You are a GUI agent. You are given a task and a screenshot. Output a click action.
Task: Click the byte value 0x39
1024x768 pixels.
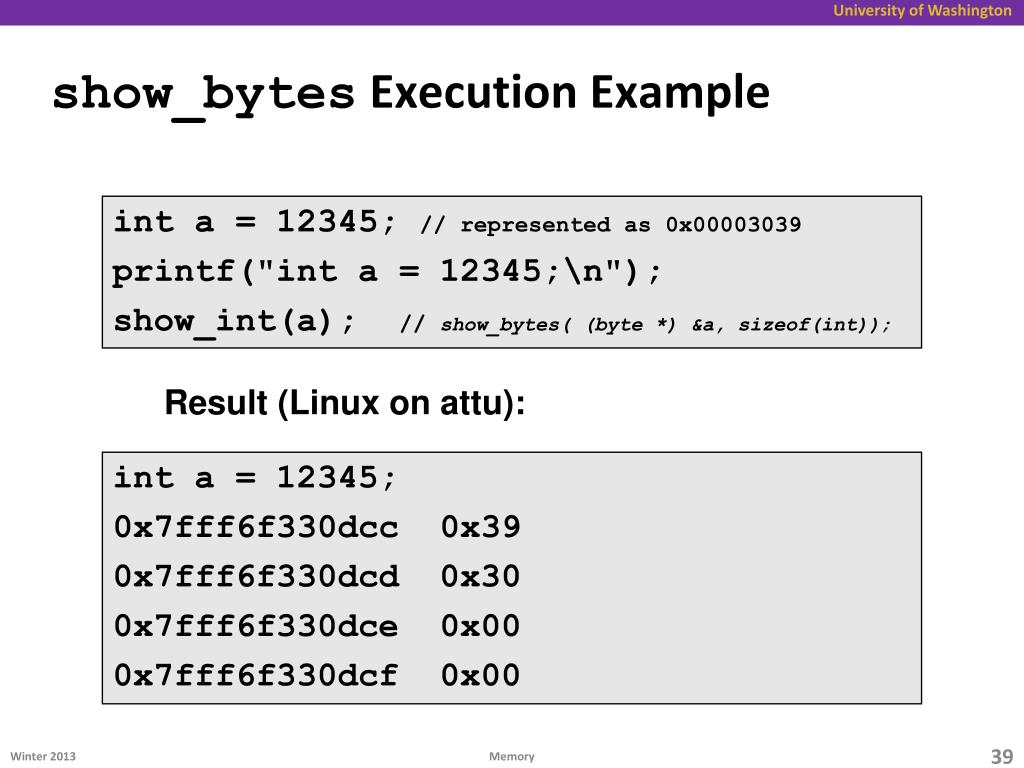pos(481,527)
